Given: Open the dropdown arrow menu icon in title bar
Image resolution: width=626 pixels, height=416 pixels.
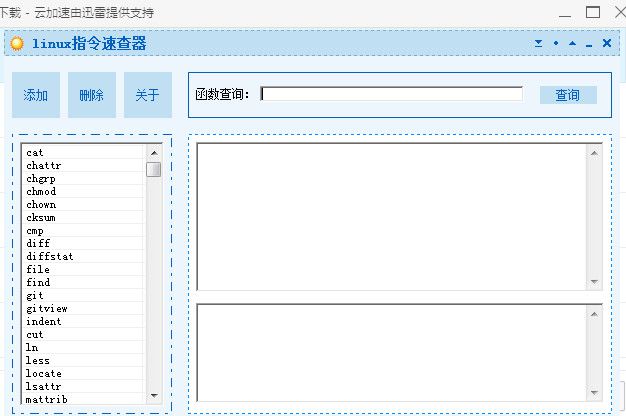Looking at the screenshot, I should click(x=539, y=43).
